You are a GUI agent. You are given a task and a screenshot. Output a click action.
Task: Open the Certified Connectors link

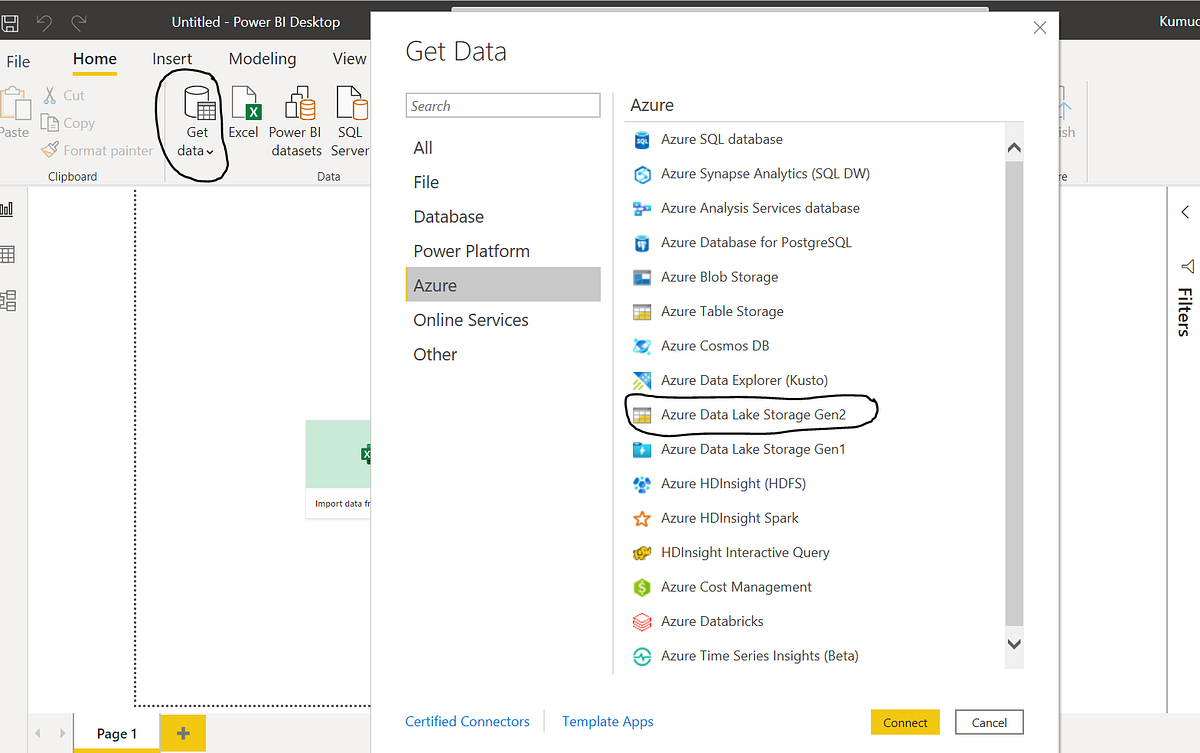467,721
